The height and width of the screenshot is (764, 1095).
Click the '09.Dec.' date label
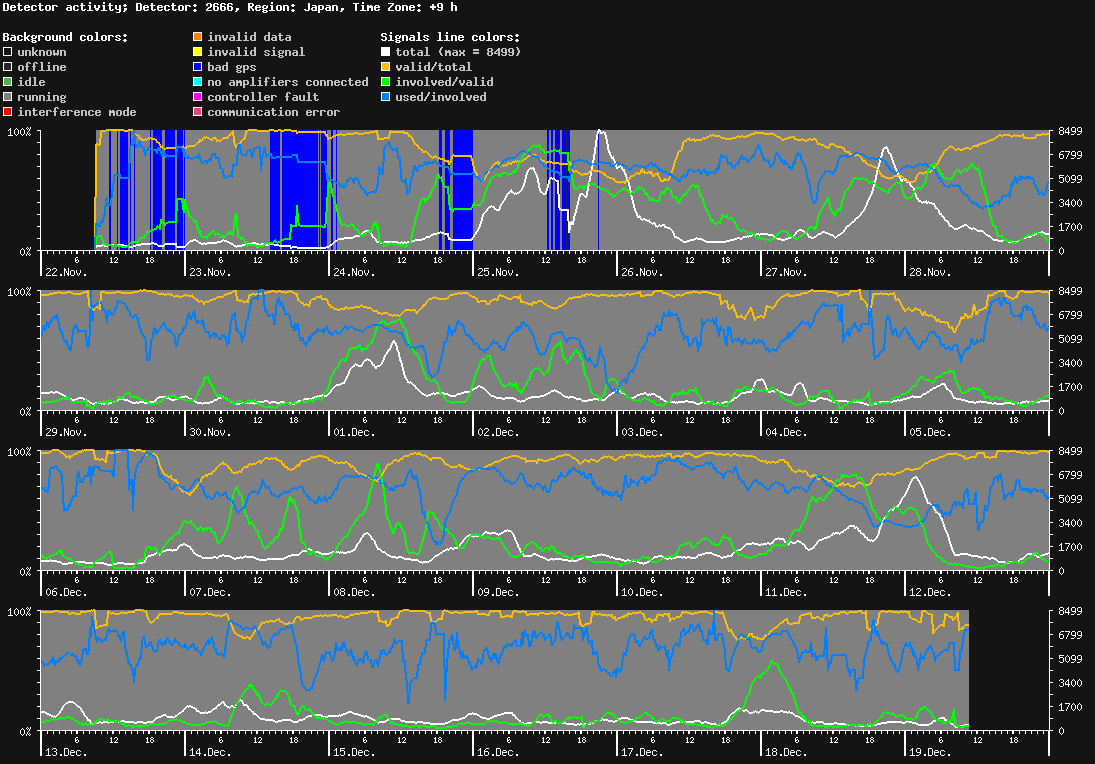pyautogui.click(x=498, y=592)
